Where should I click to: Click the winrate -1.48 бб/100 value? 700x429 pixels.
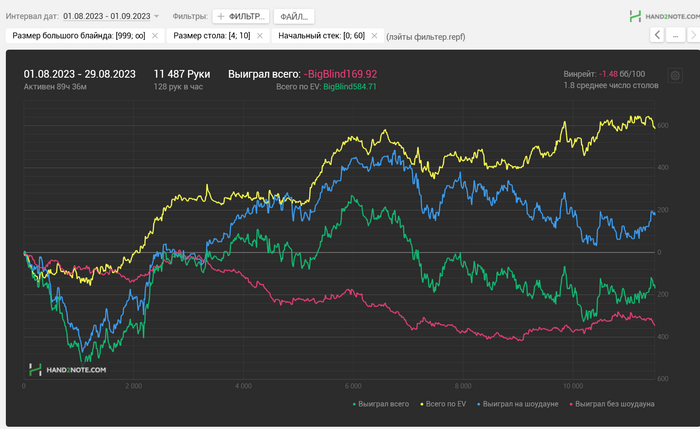click(622, 74)
